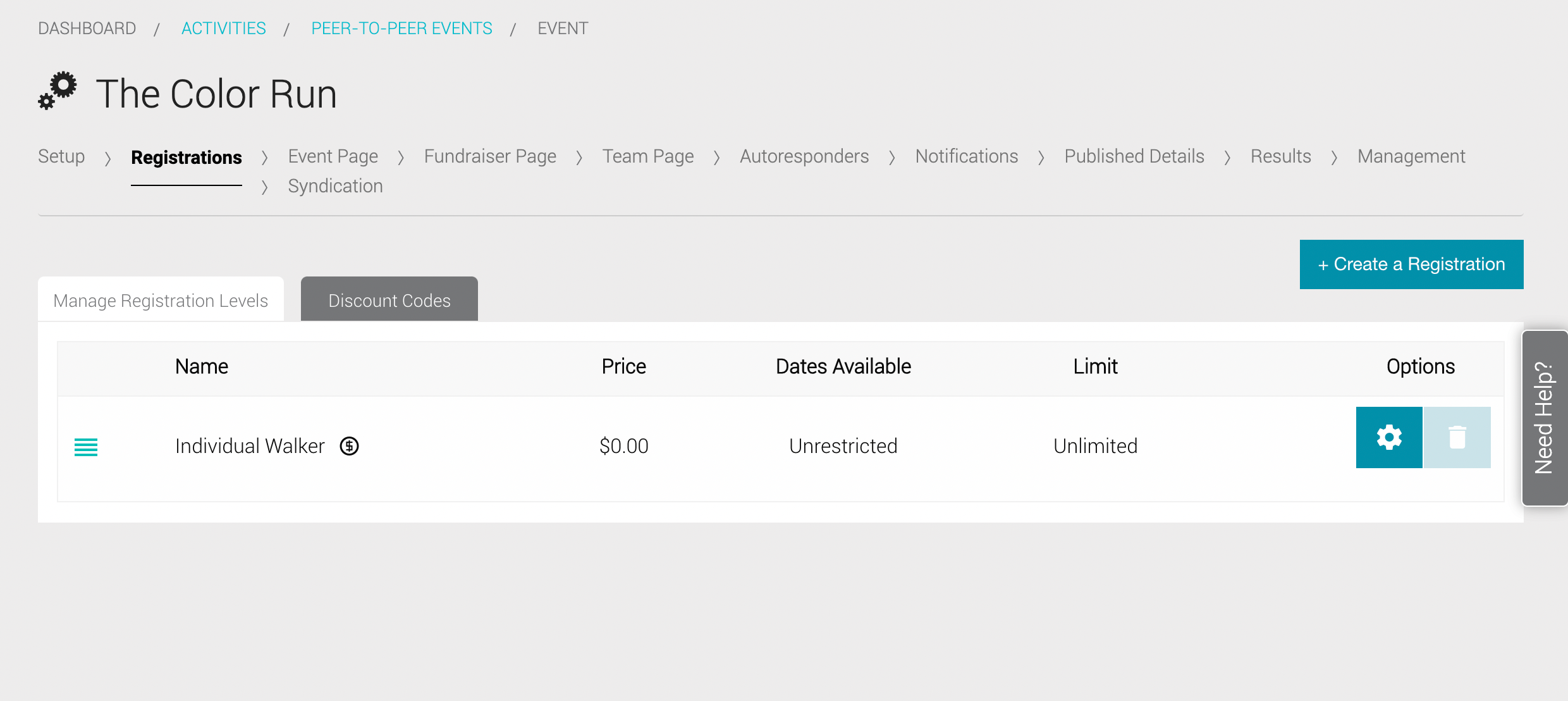This screenshot has height=701, width=1568.
Task: Click the Activities breadcrumb link
Action: coord(224,28)
